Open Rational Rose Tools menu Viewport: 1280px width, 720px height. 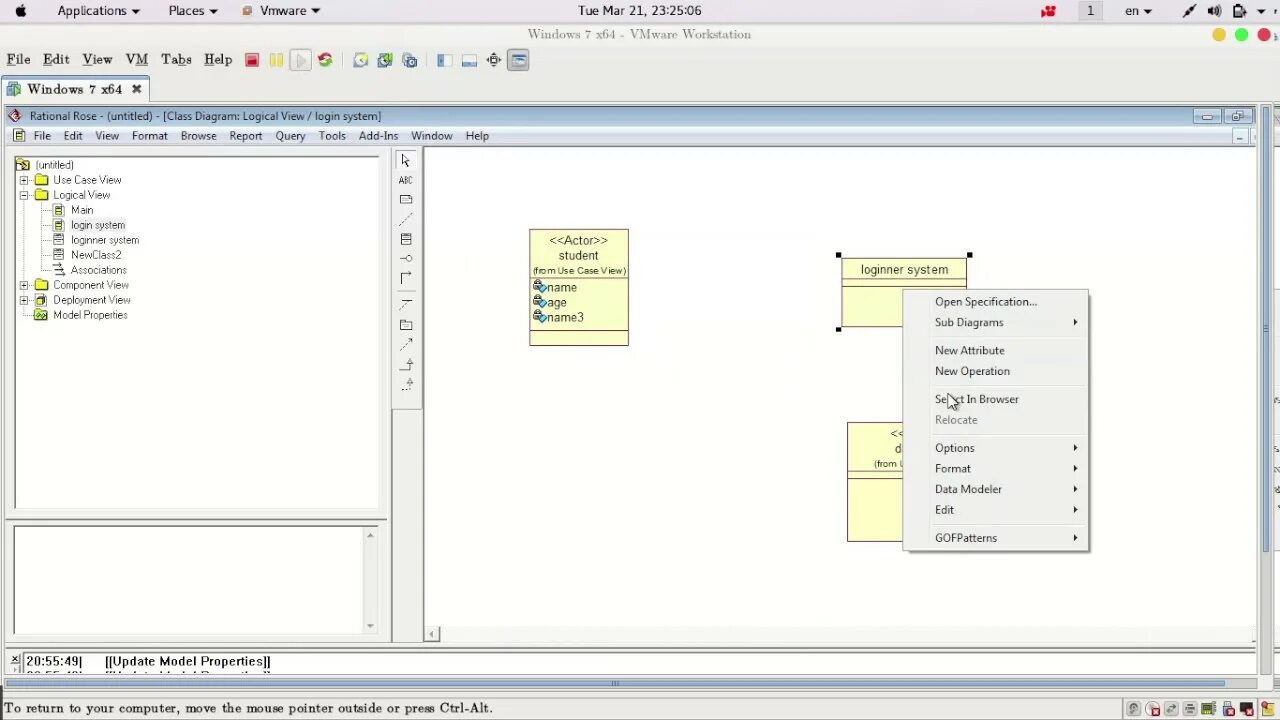(x=332, y=136)
